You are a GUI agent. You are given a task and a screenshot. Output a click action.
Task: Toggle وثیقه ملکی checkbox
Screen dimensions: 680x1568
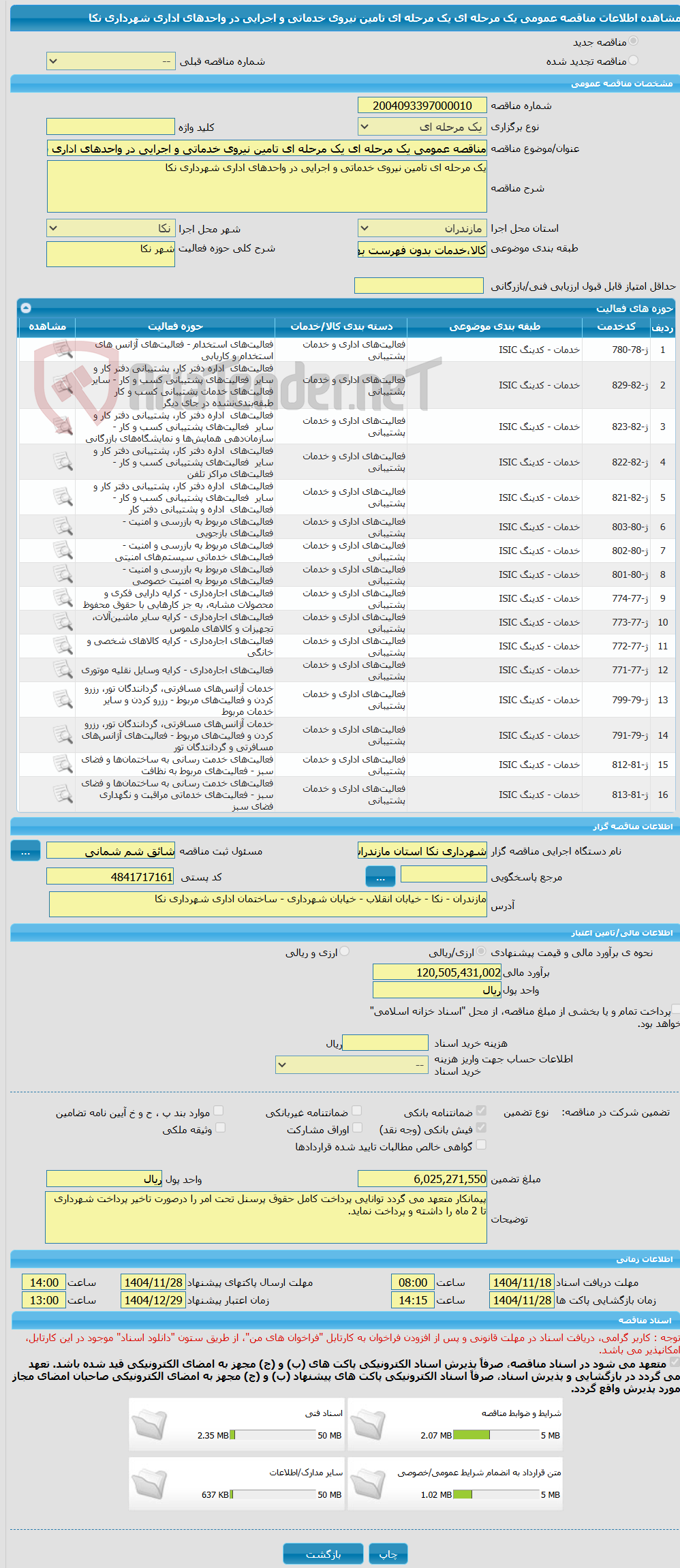220,1128
